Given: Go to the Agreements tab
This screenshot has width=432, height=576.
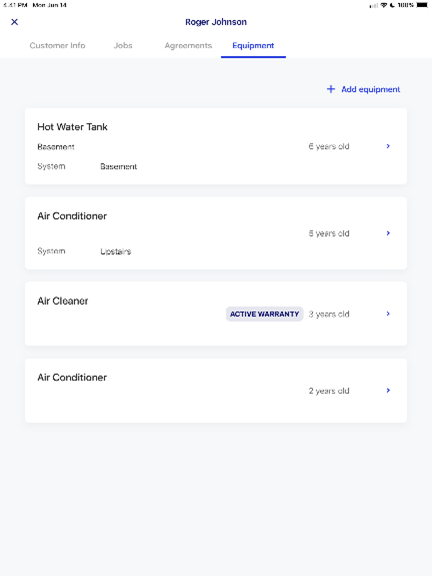Looking at the screenshot, I should click(188, 46).
